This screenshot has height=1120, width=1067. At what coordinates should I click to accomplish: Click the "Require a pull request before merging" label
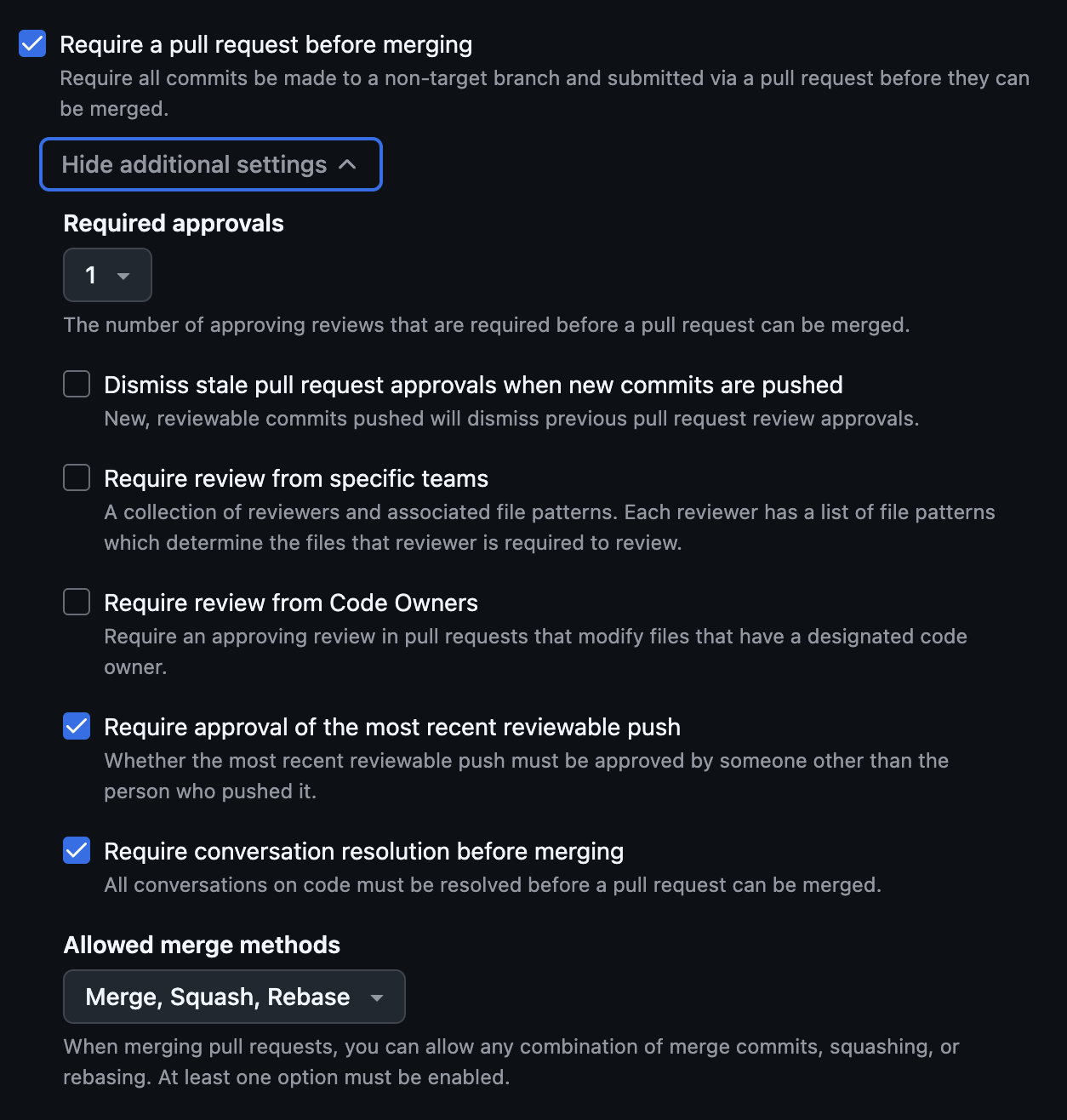(x=265, y=44)
